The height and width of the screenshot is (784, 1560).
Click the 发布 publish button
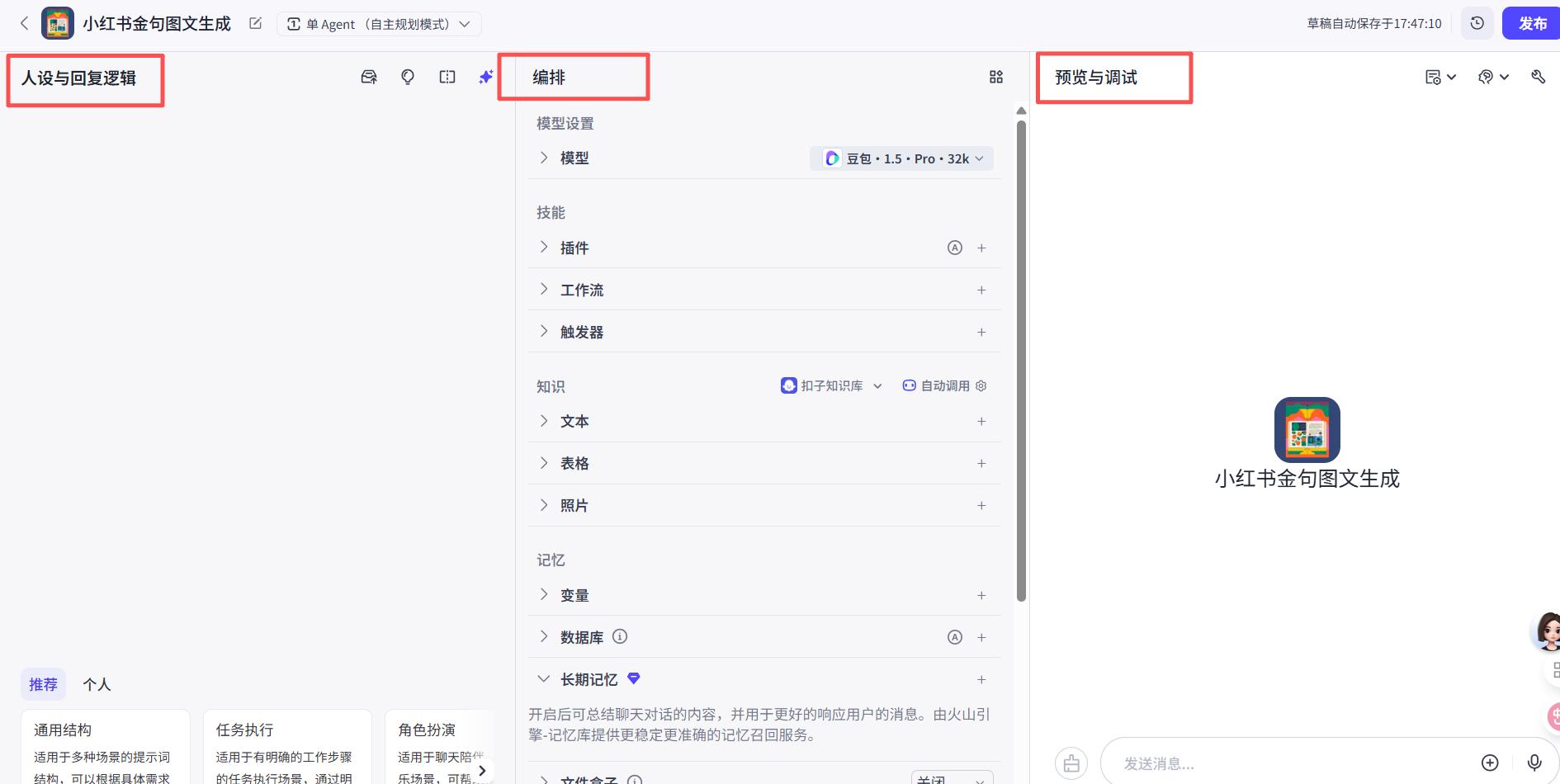(1532, 23)
